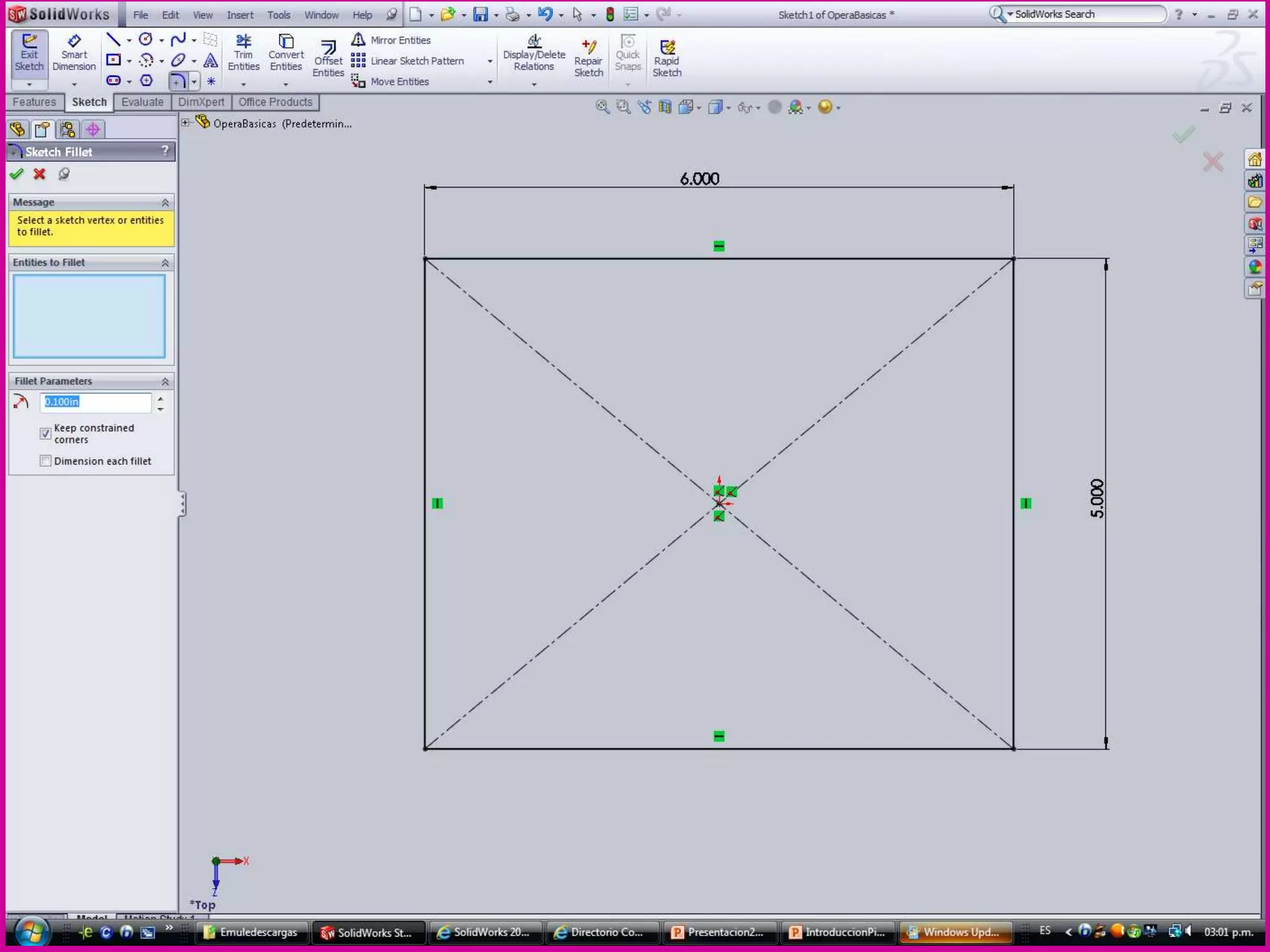1270x952 pixels.
Task: Open Emuledescargas from the taskbar
Action: coord(251,932)
